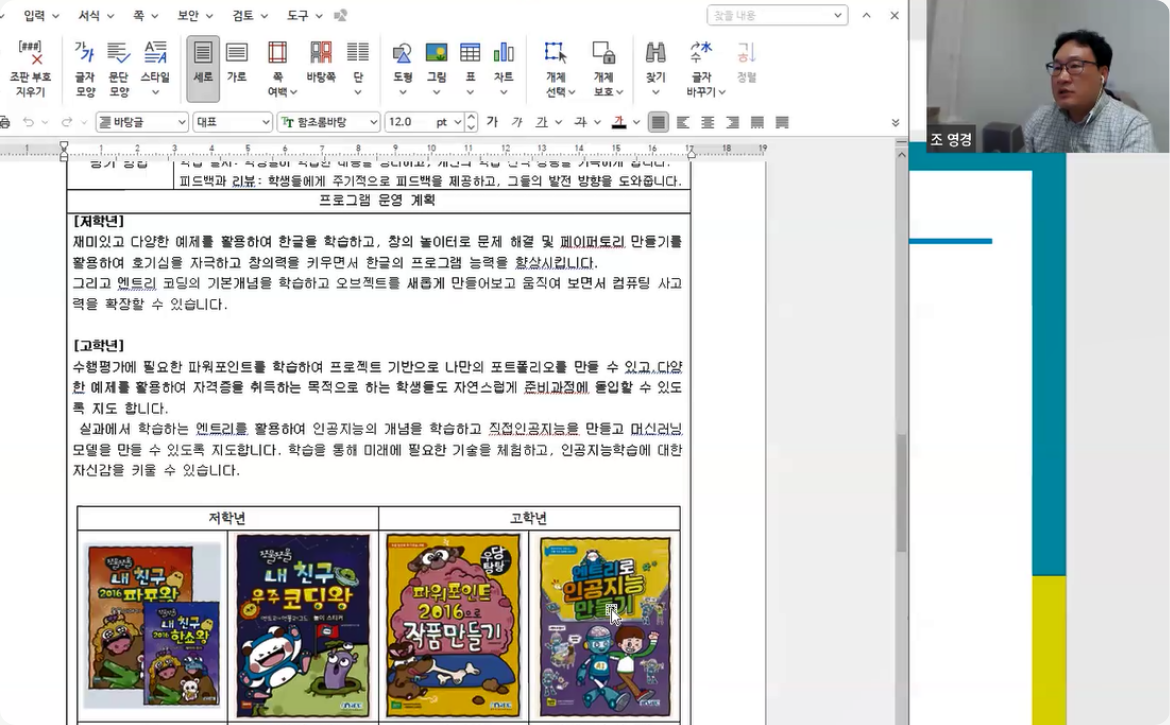
Task: Open the font color red underline swatch
Action: click(x=619, y=122)
